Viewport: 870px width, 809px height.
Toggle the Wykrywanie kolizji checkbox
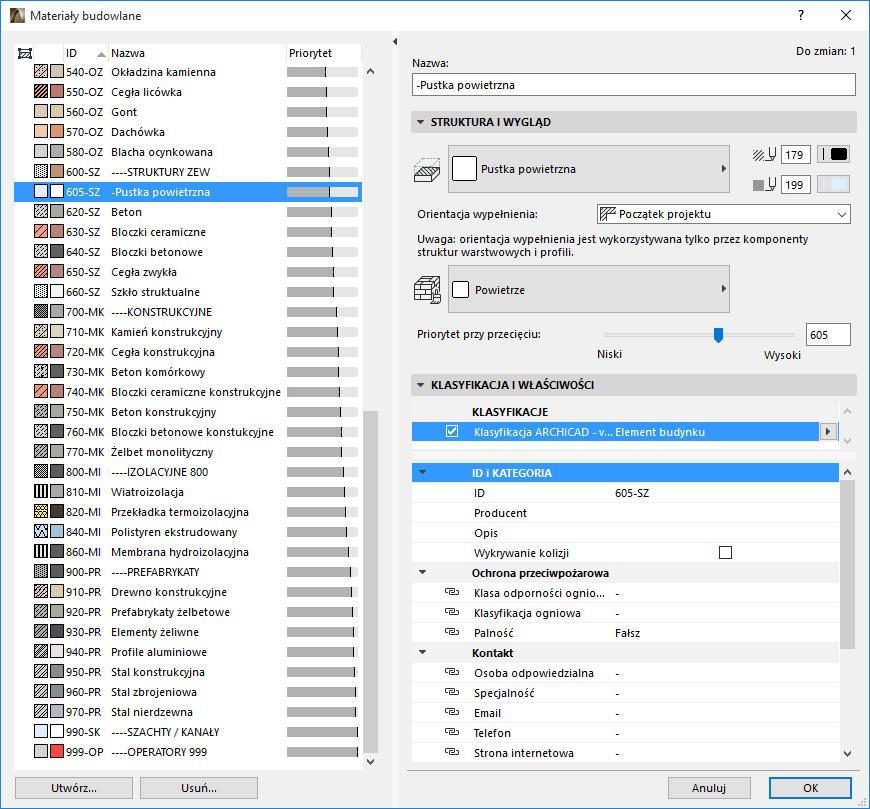pyautogui.click(x=725, y=552)
